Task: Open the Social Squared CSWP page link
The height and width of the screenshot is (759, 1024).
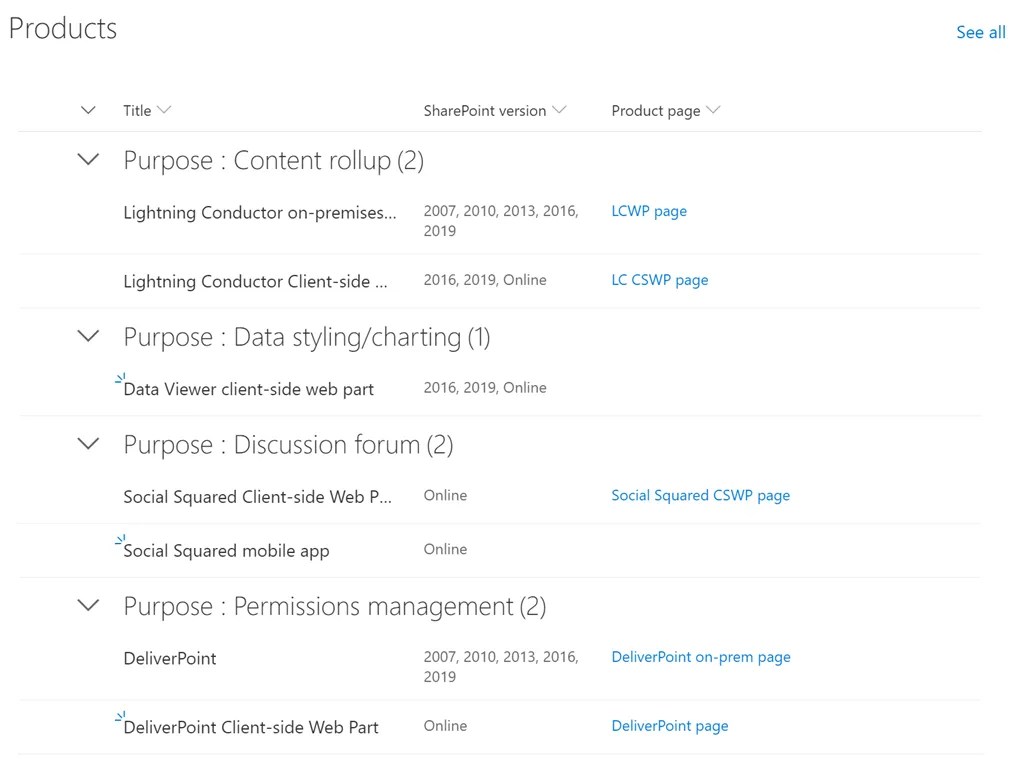Action: (700, 495)
